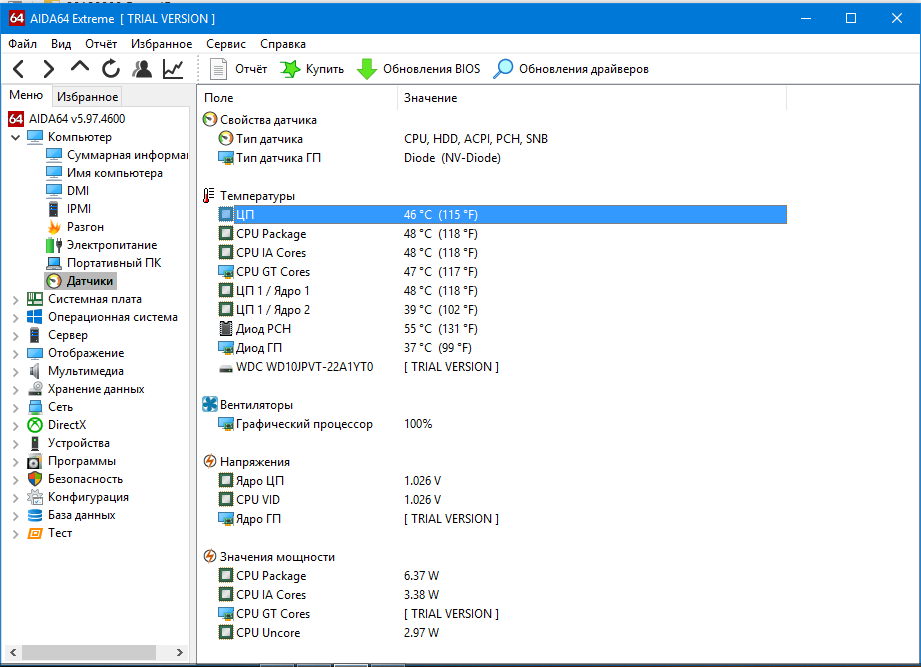Select the Графический процессор fan row

point(502,424)
